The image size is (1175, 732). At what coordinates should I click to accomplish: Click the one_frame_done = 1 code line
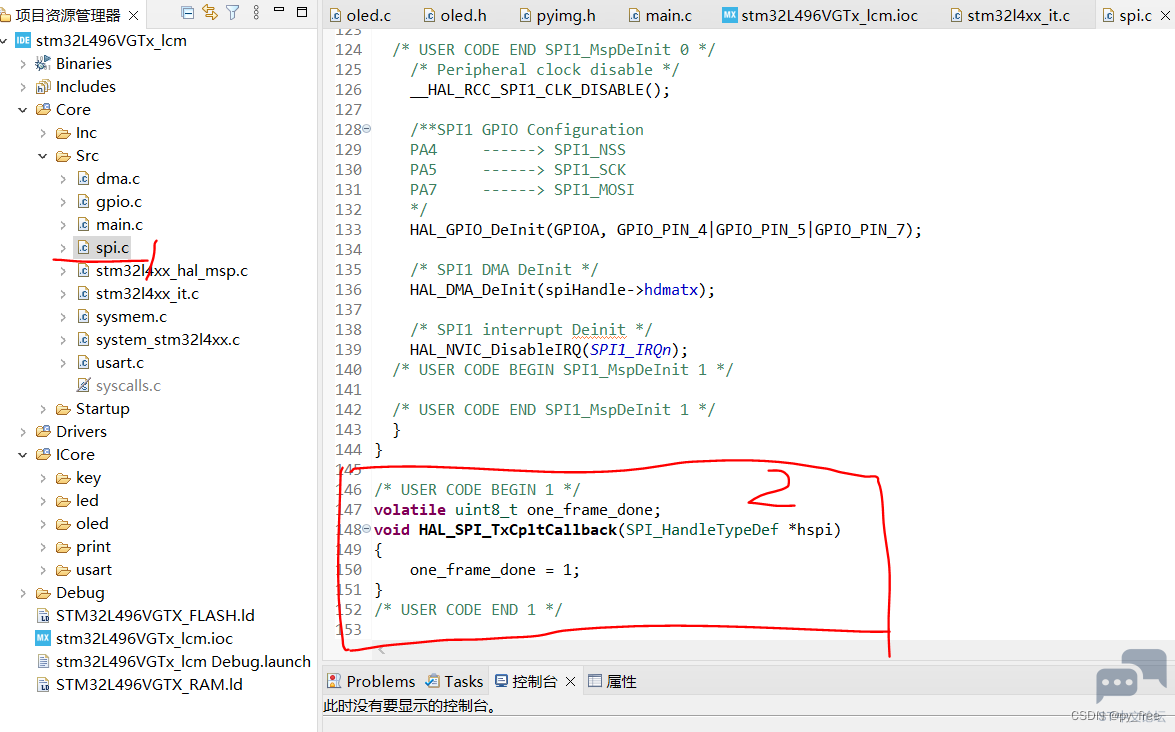point(495,570)
